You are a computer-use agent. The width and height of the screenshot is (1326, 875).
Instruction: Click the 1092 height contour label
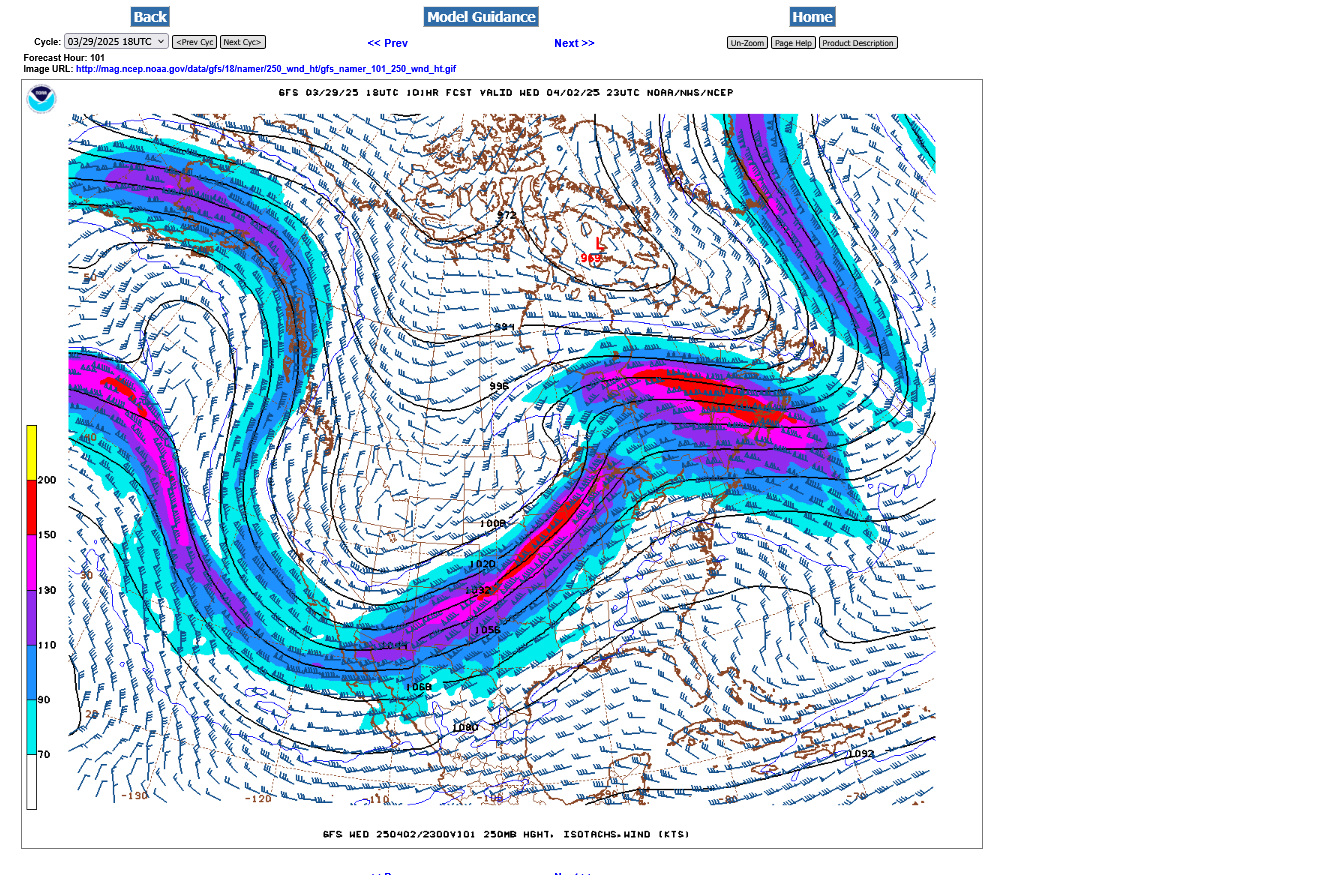click(861, 753)
